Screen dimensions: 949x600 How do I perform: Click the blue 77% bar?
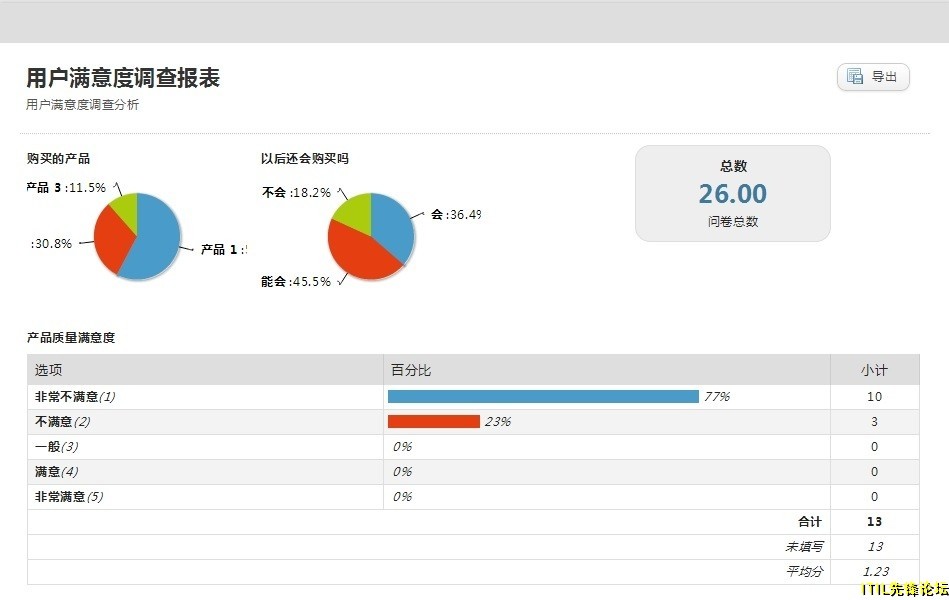pos(543,397)
